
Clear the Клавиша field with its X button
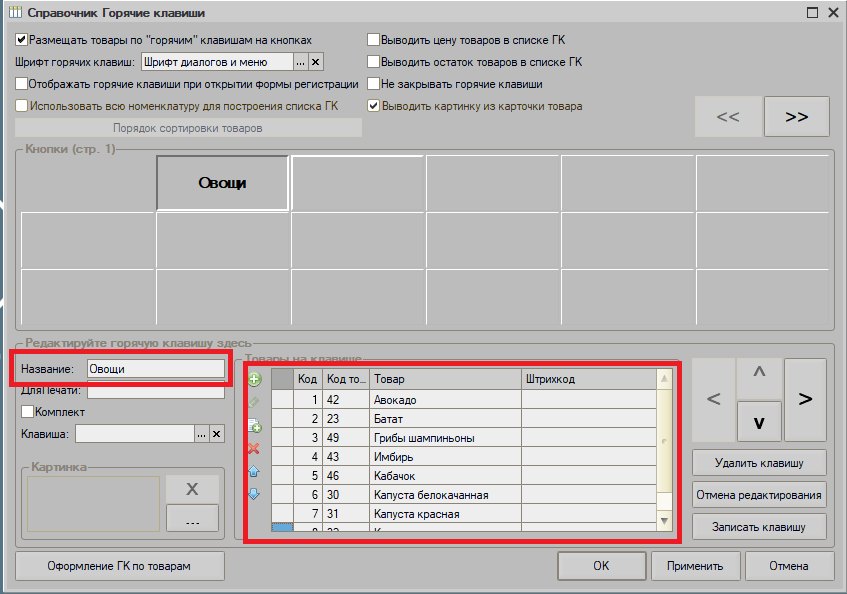(x=217, y=434)
